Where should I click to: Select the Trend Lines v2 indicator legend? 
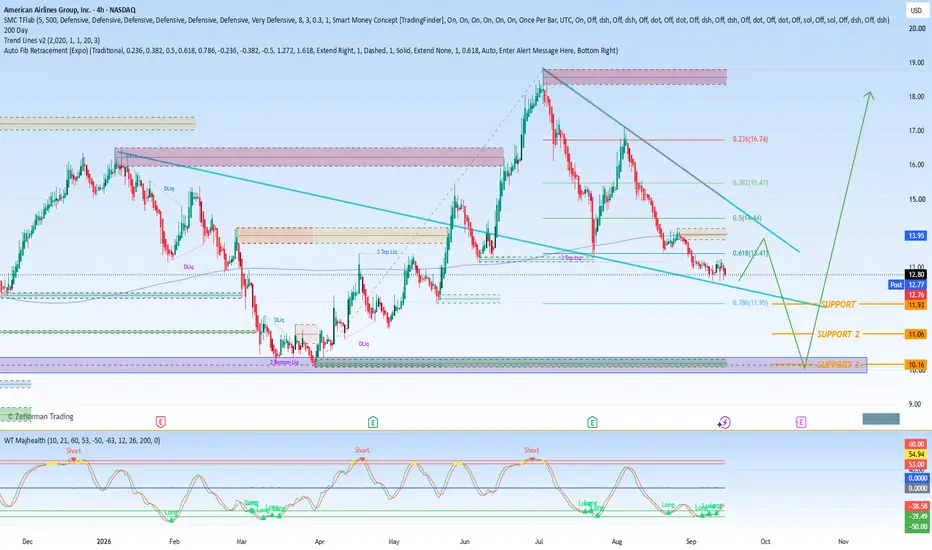click(52, 40)
